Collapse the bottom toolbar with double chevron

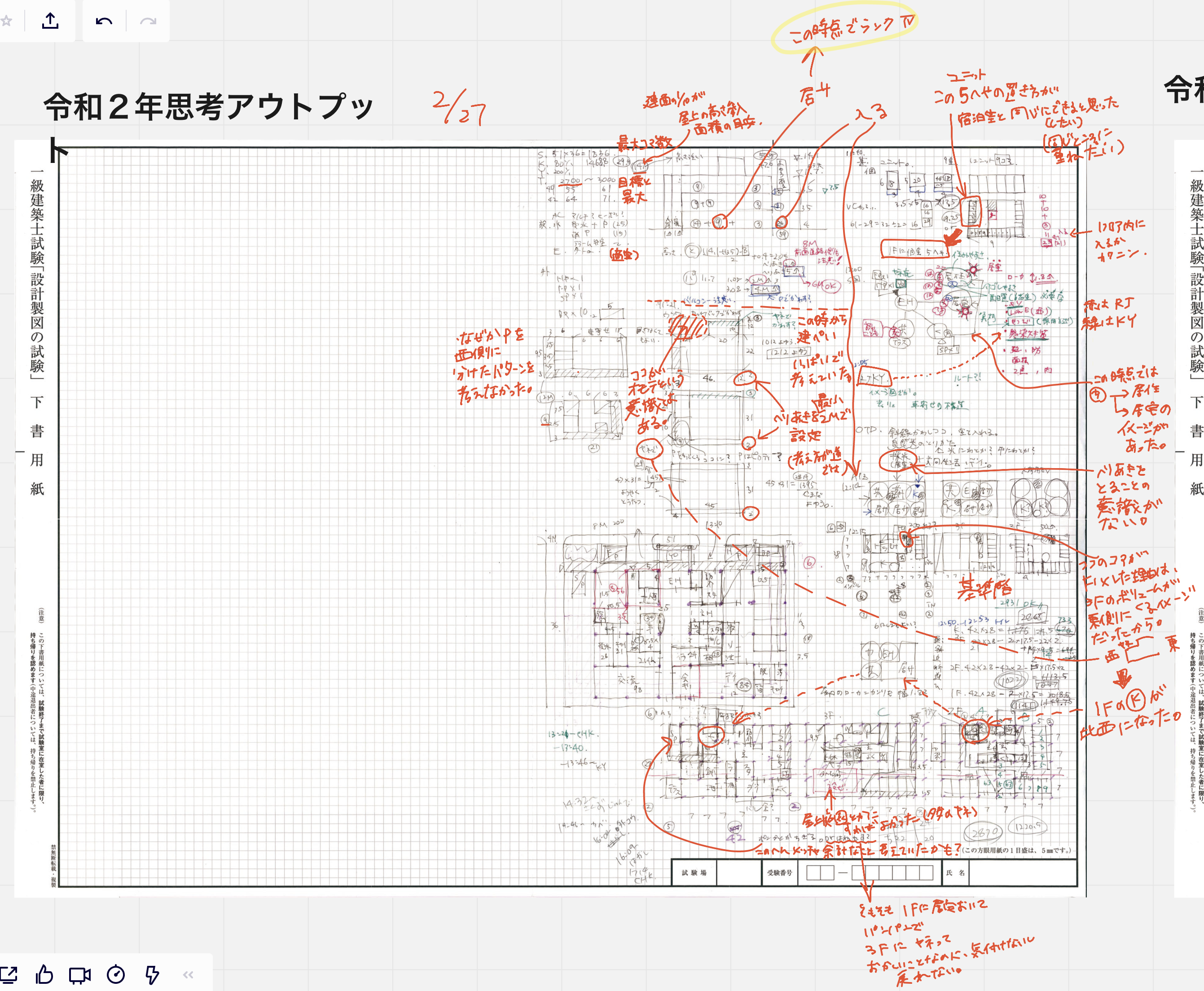(x=189, y=974)
